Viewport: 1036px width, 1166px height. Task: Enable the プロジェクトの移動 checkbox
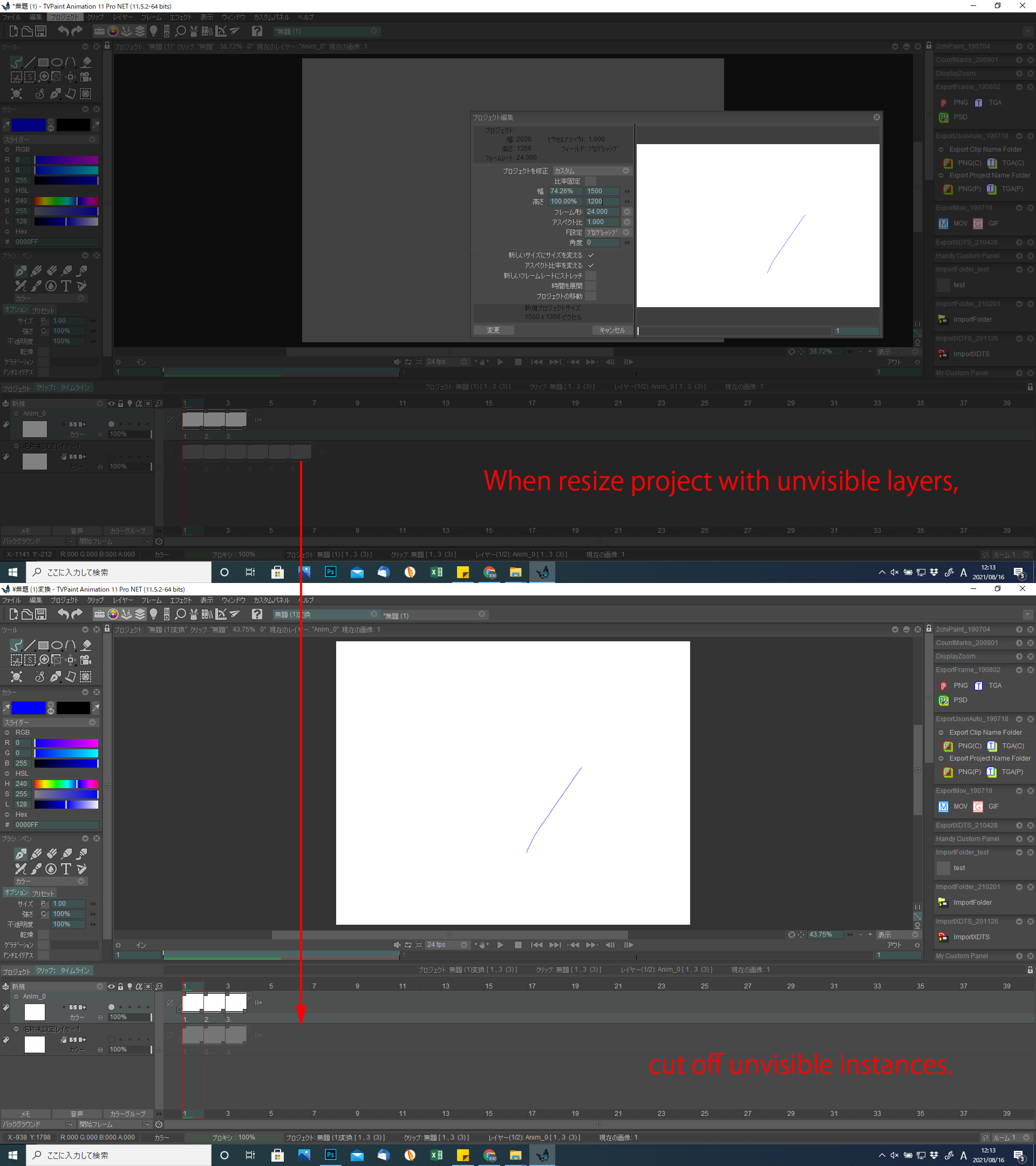591,296
